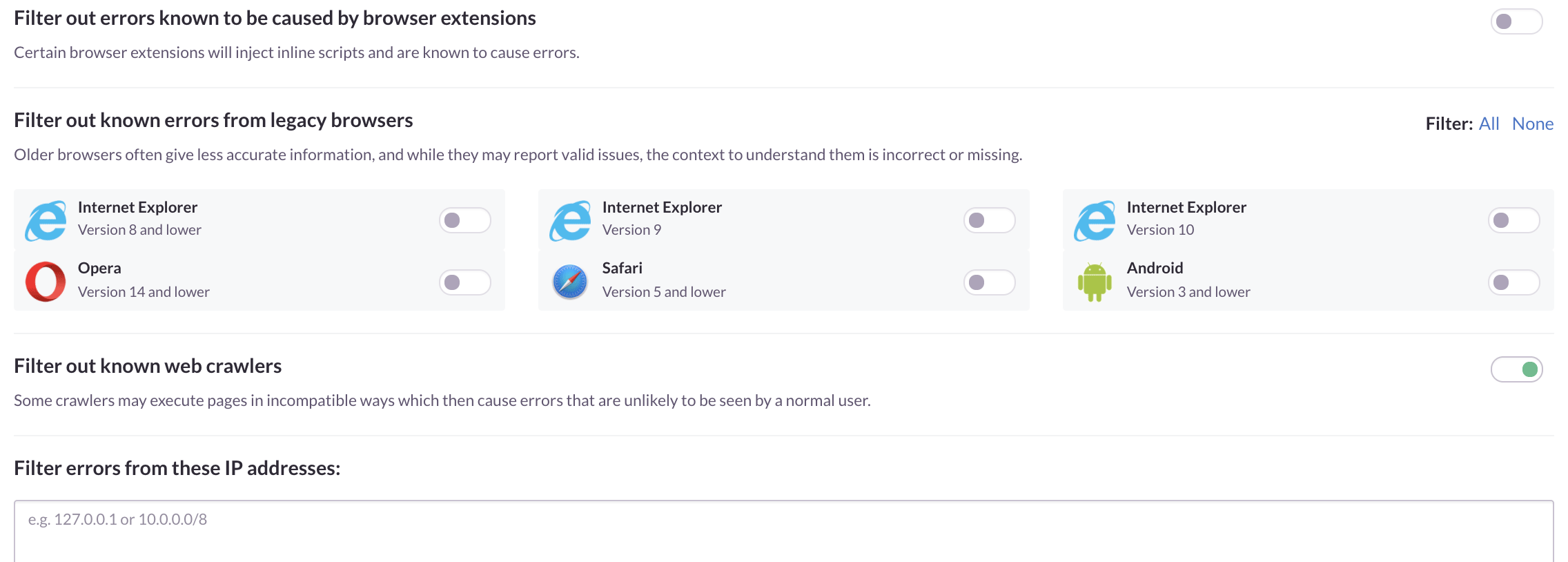Click the Internet Explorer Version 9 icon
Viewport: 1568px width, 562px height.
[570, 221]
